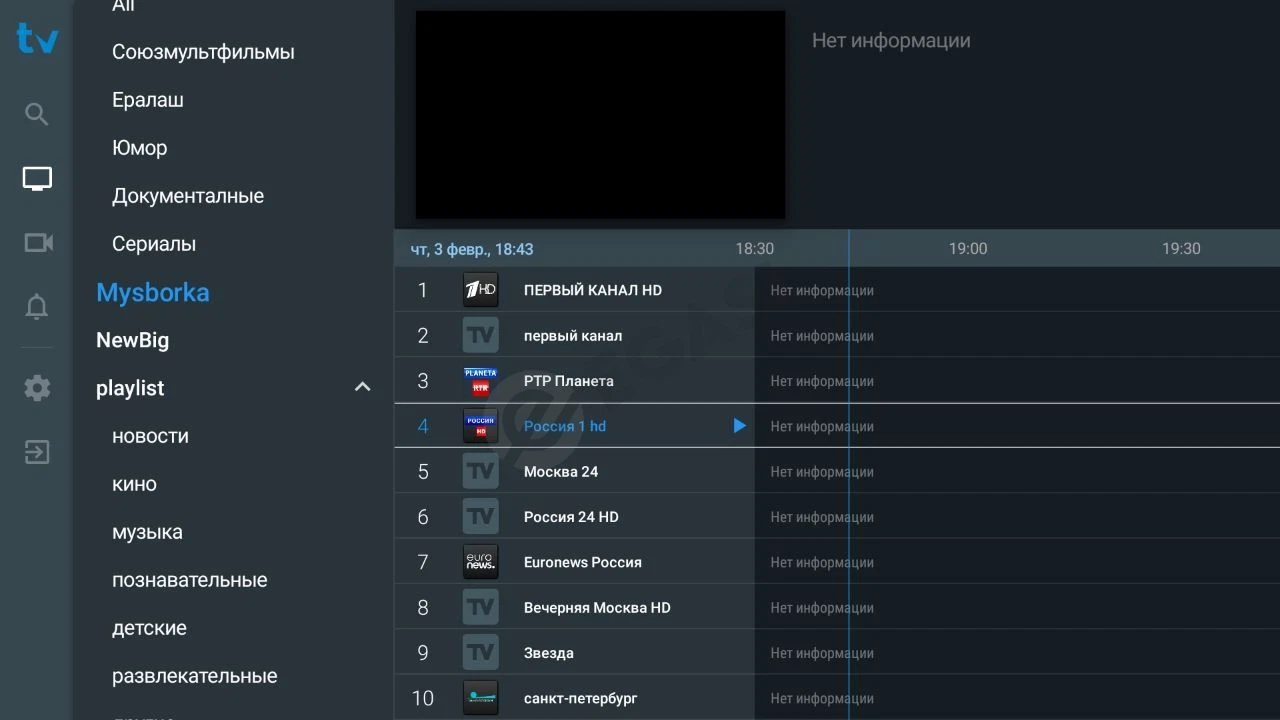Click the exit/logout icon in sidebar
Viewport: 1280px width, 720px height.
point(37,453)
